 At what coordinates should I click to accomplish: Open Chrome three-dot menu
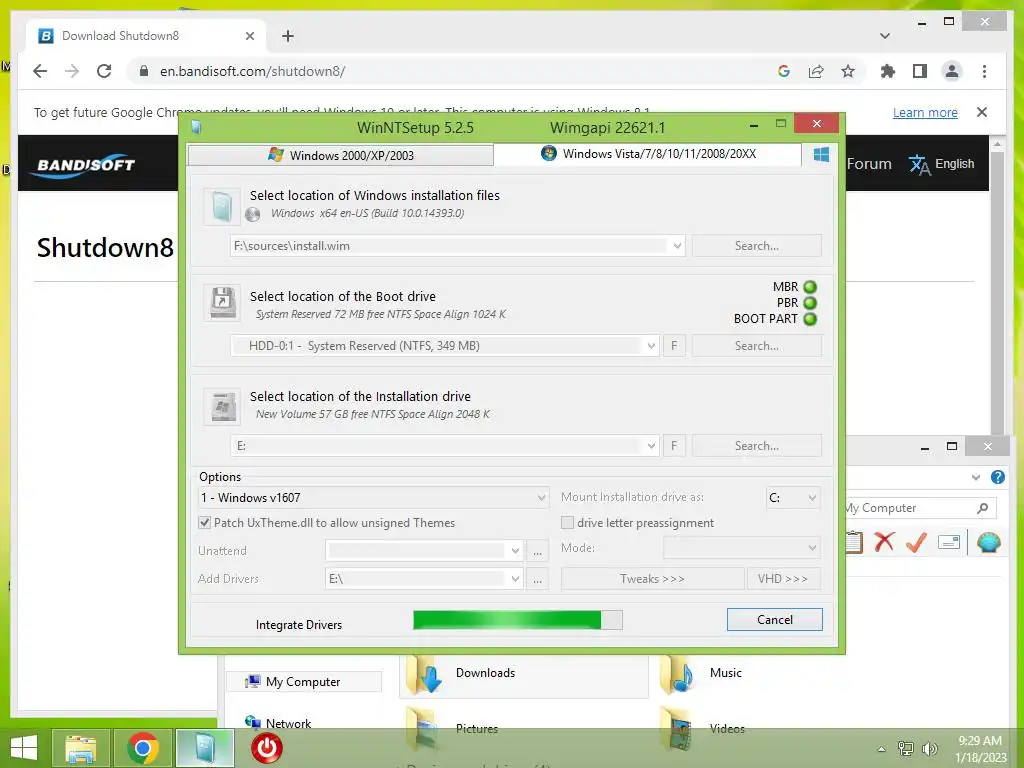point(984,71)
